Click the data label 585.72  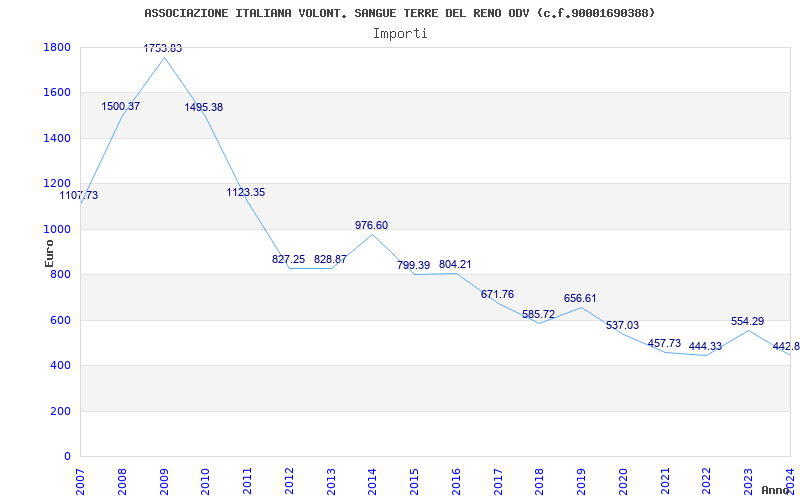tap(538, 314)
